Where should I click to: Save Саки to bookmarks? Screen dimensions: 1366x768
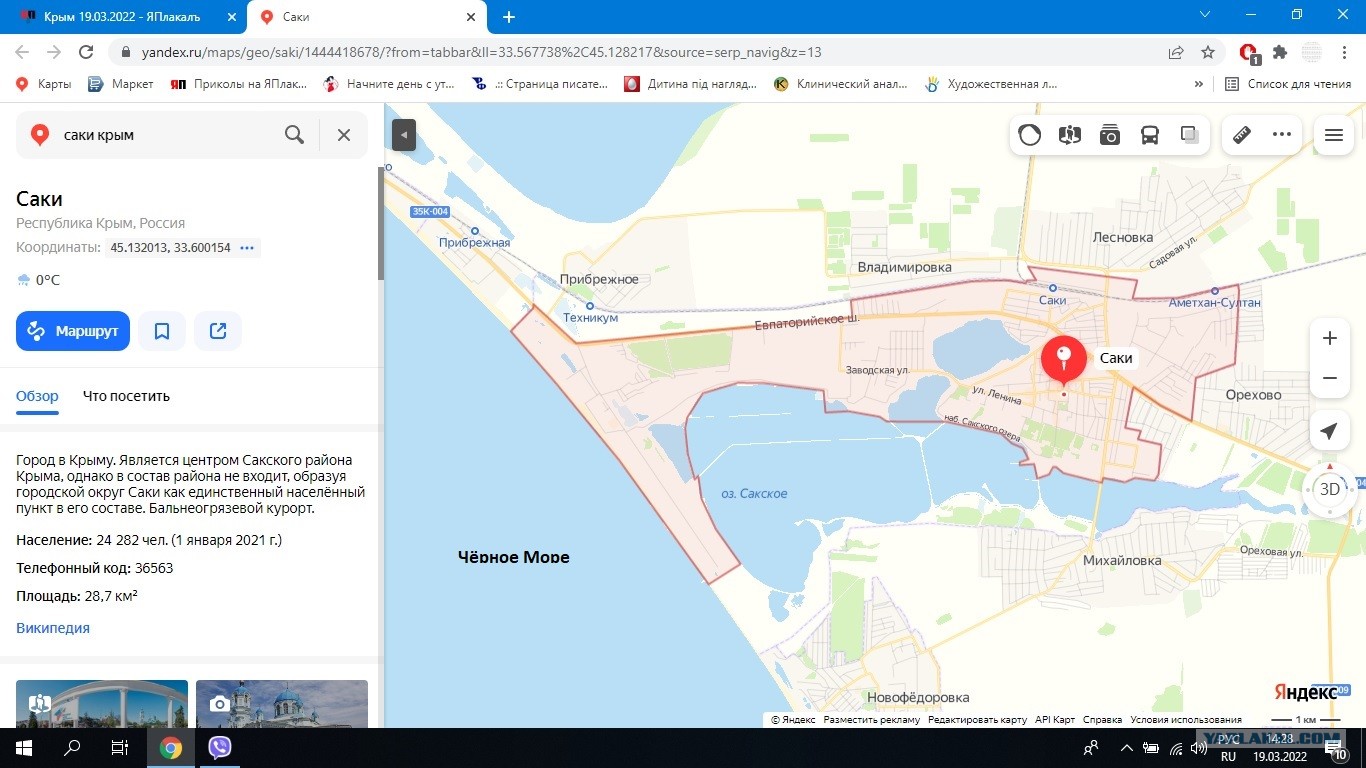[162, 331]
